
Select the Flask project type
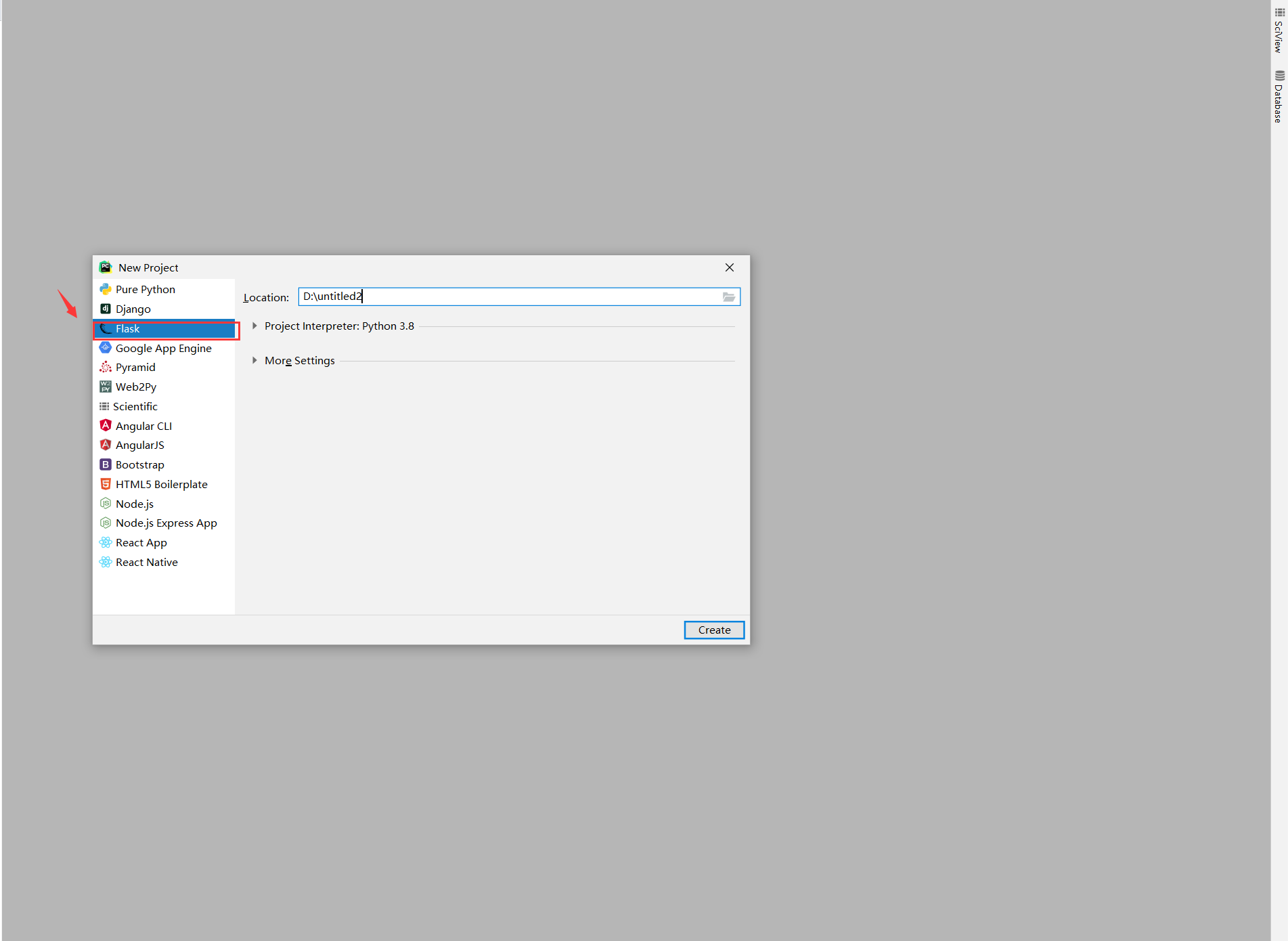click(x=164, y=328)
